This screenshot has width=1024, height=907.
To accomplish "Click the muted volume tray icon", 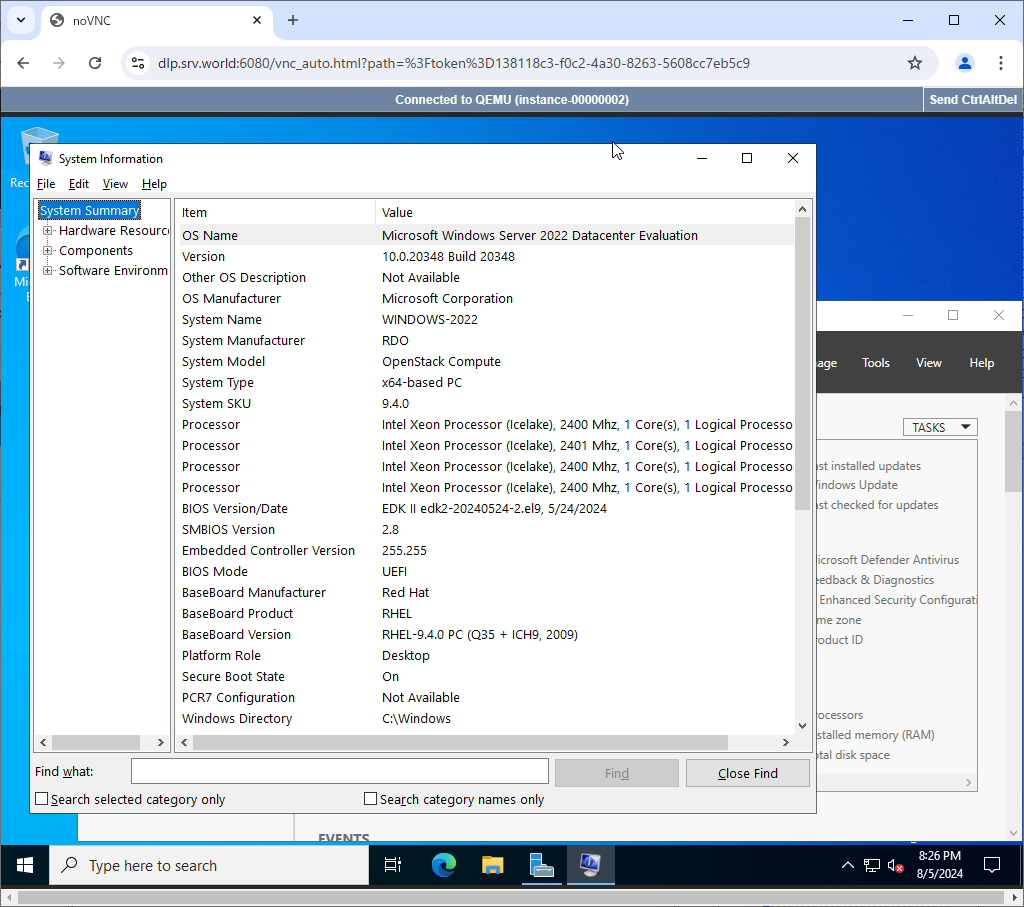I will 895,866.
